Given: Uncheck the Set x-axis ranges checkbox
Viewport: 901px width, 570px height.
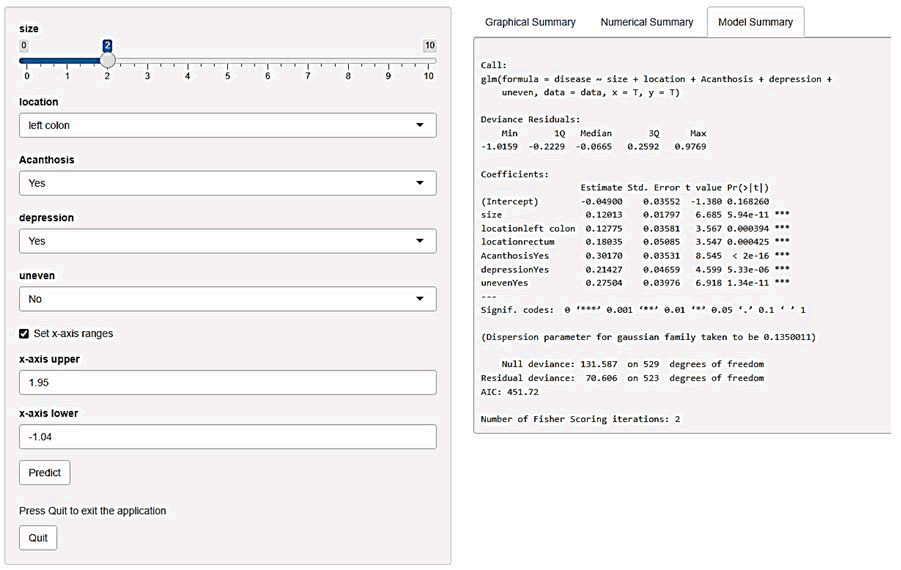Looking at the screenshot, I should 25,333.
